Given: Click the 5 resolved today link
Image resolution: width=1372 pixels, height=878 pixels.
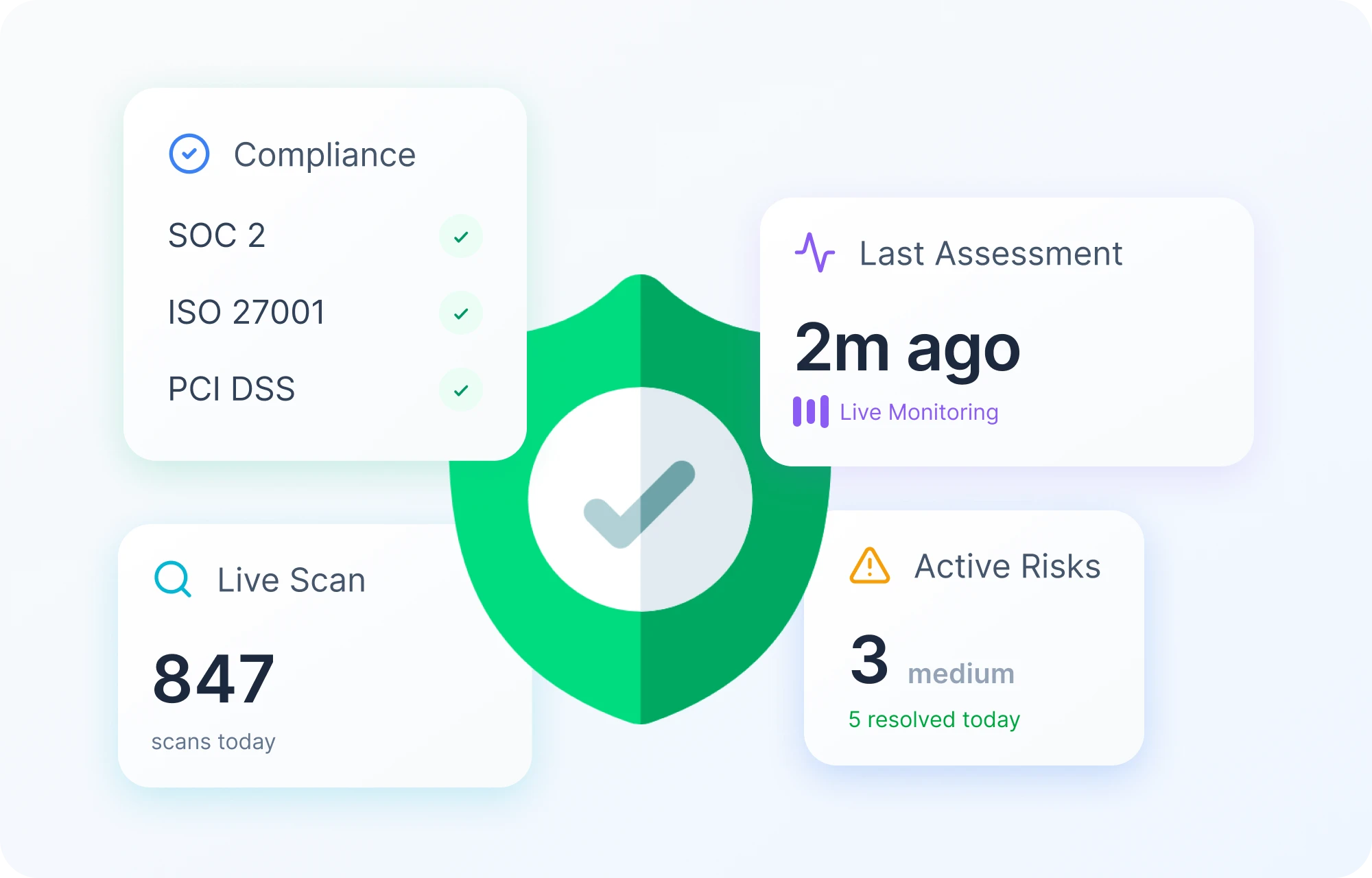Looking at the screenshot, I should (x=934, y=720).
